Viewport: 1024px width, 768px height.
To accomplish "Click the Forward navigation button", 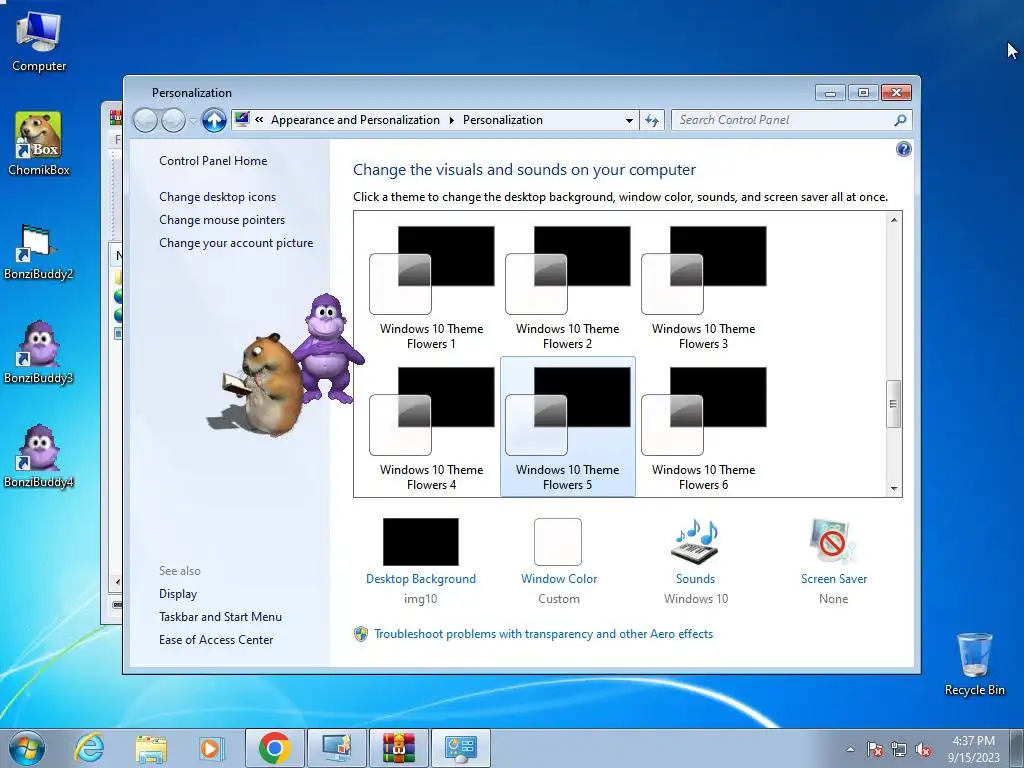I will point(173,120).
